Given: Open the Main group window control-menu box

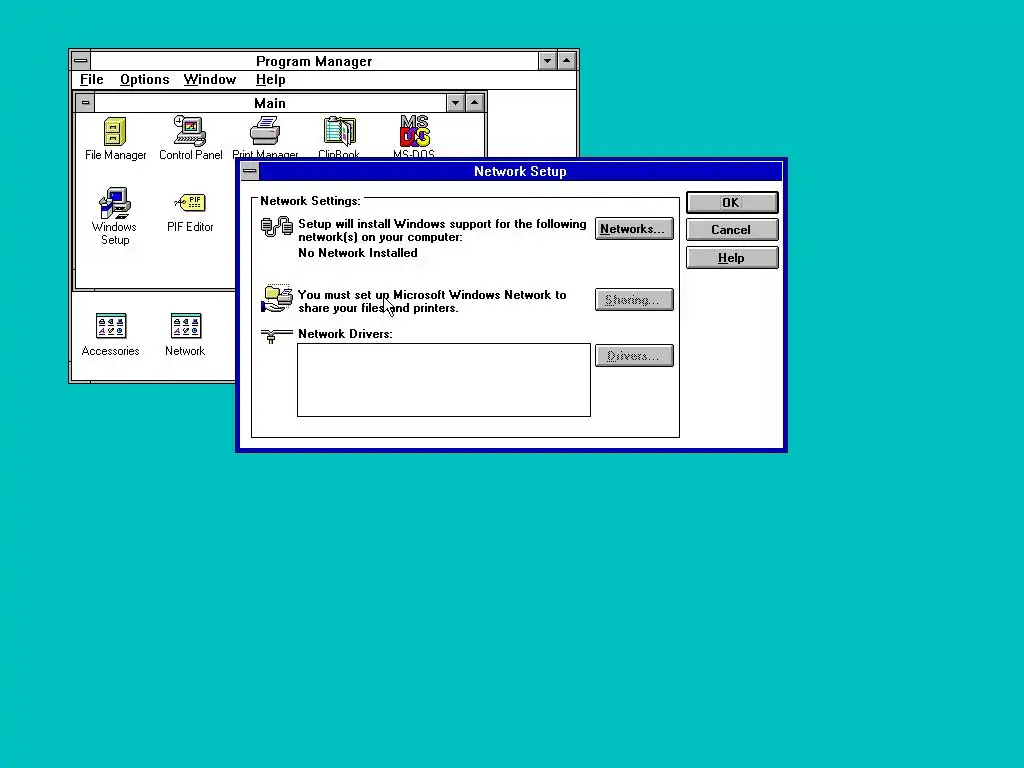Looking at the screenshot, I should tap(86, 103).
